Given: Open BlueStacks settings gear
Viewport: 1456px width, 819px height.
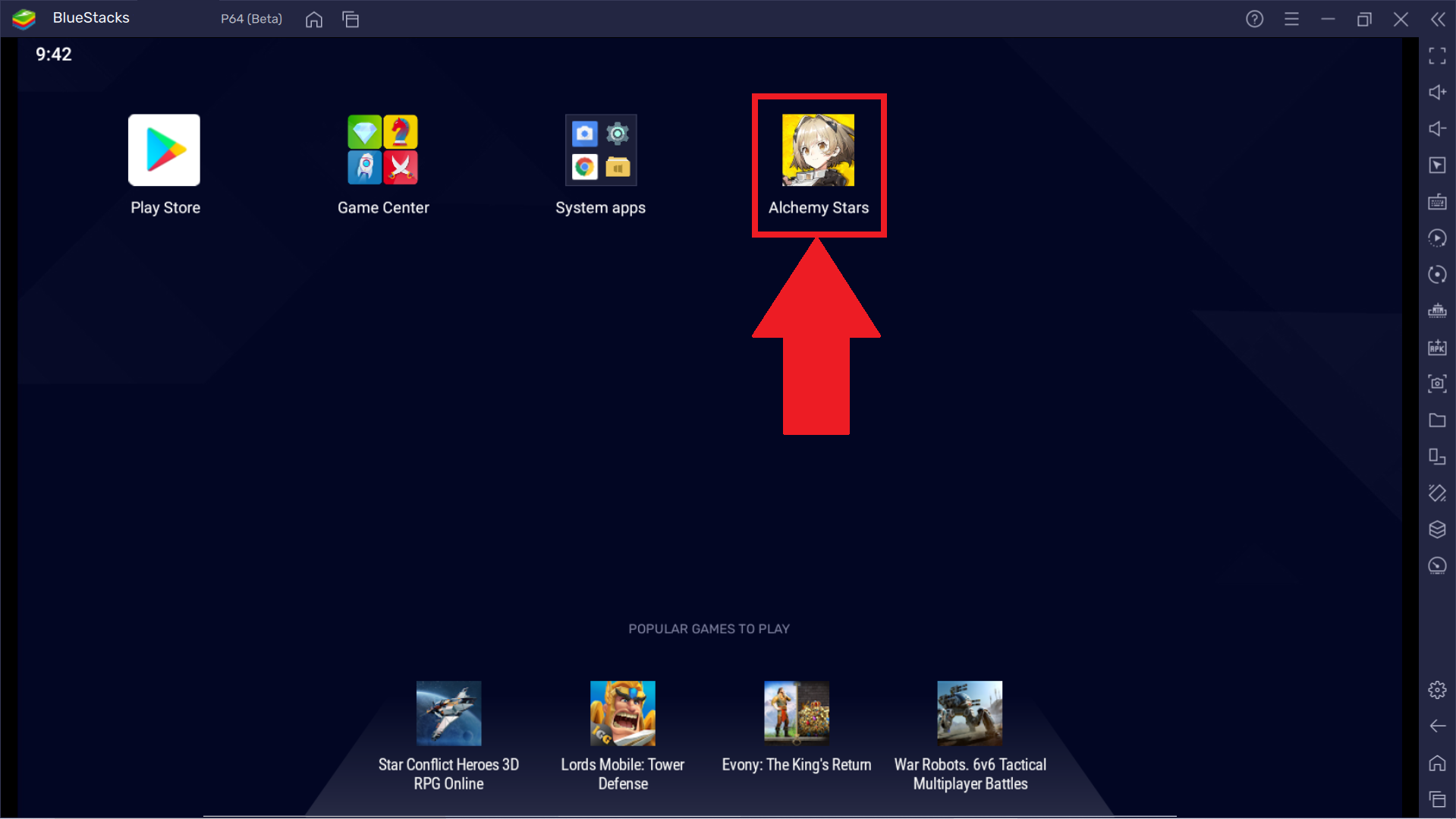Looking at the screenshot, I should pos(1437,690).
